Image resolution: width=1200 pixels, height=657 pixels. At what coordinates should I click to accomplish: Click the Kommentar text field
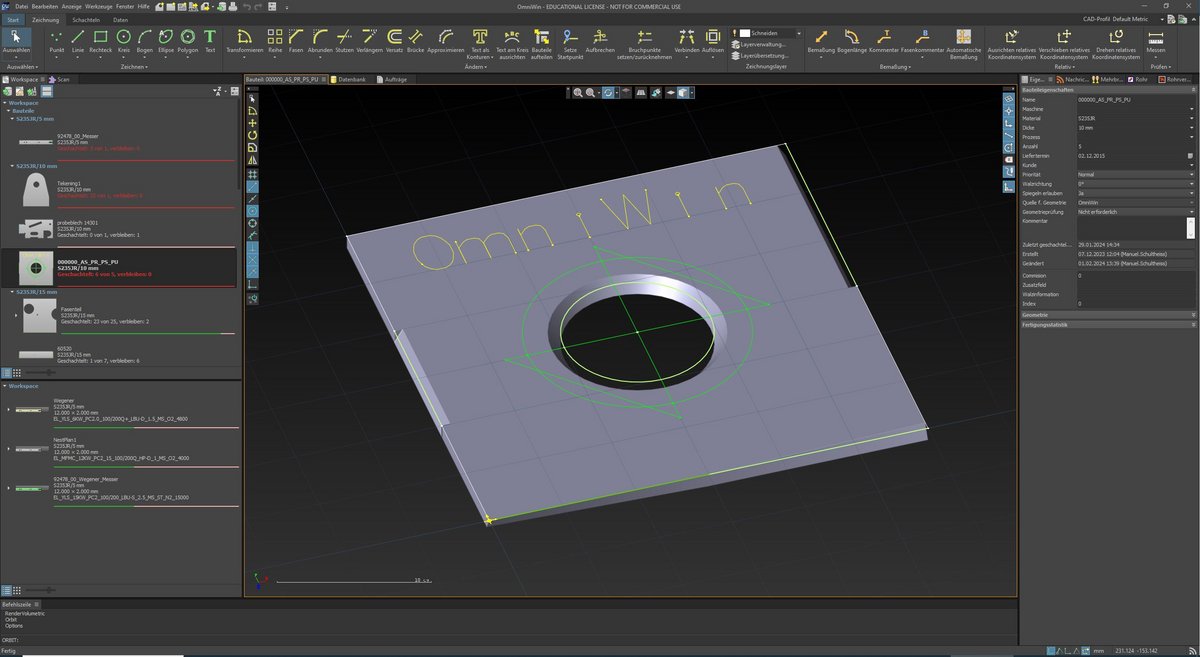click(x=1131, y=229)
